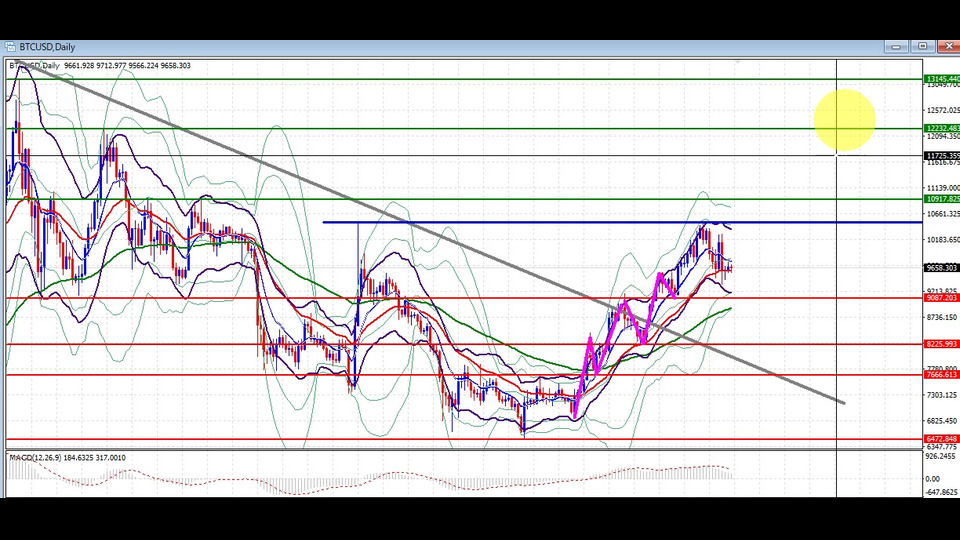Click the chart window icon beside BTCUSD,Daily

click(10, 47)
